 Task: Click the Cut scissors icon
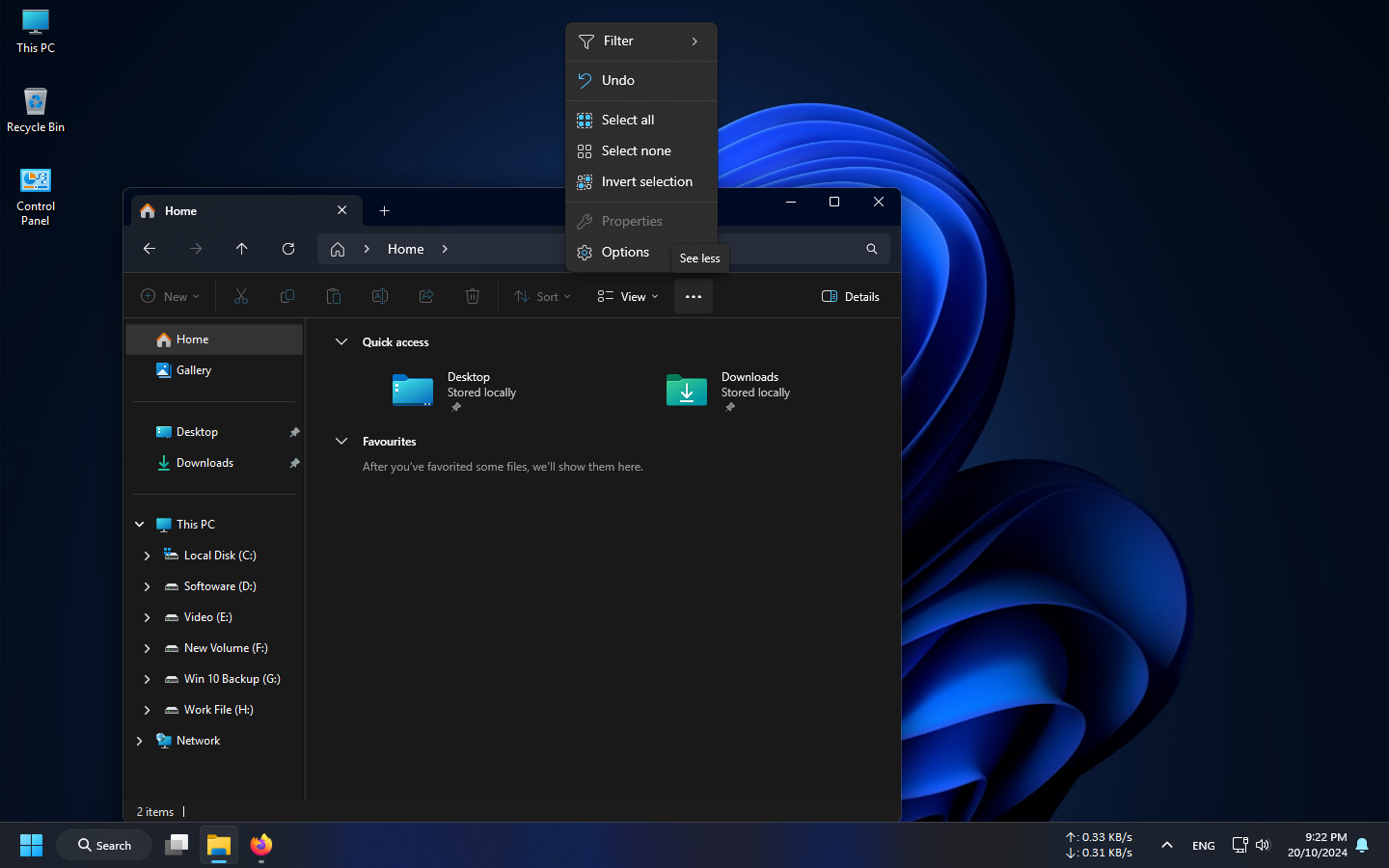click(x=241, y=296)
